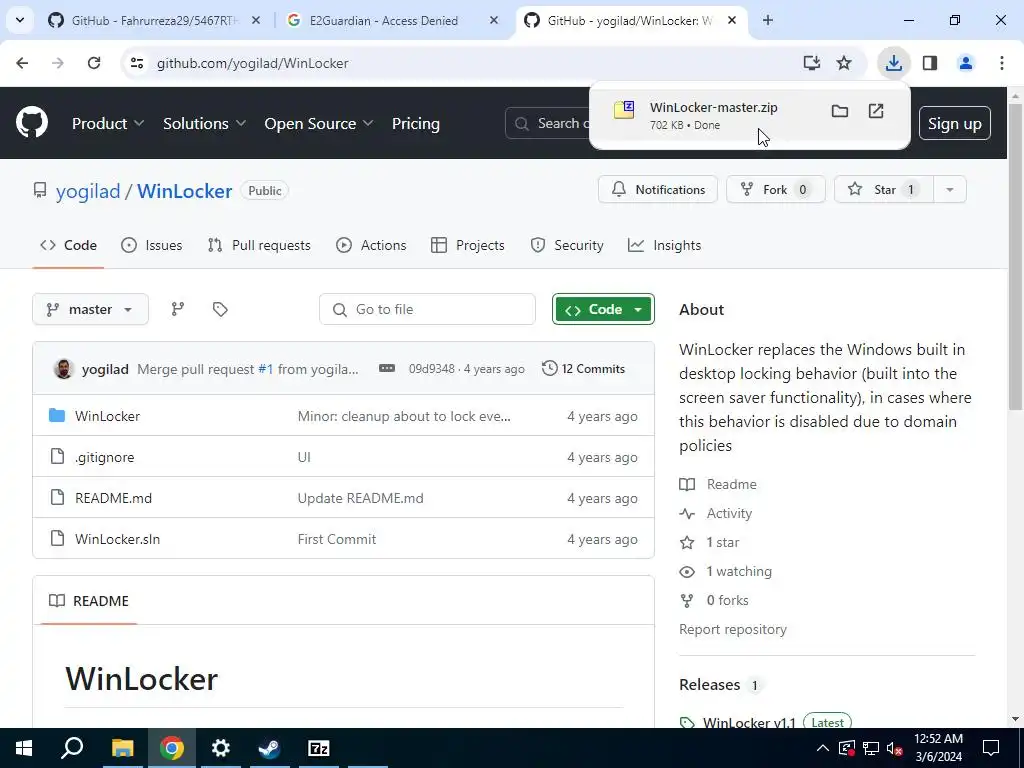This screenshot has height=768, width=1024.
Task: Open yogilad owner link
Action: [x=88, y=191]
